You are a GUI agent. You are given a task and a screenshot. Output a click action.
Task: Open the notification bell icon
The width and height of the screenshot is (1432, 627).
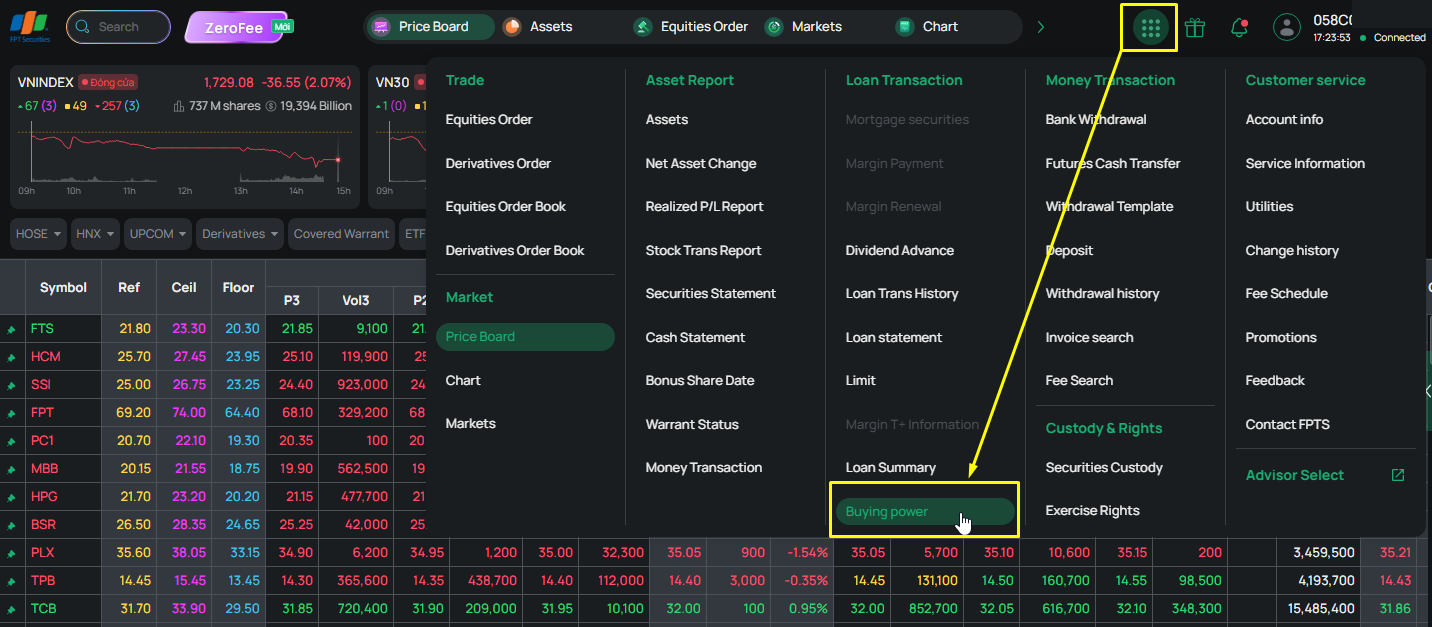click(1239, 28)
